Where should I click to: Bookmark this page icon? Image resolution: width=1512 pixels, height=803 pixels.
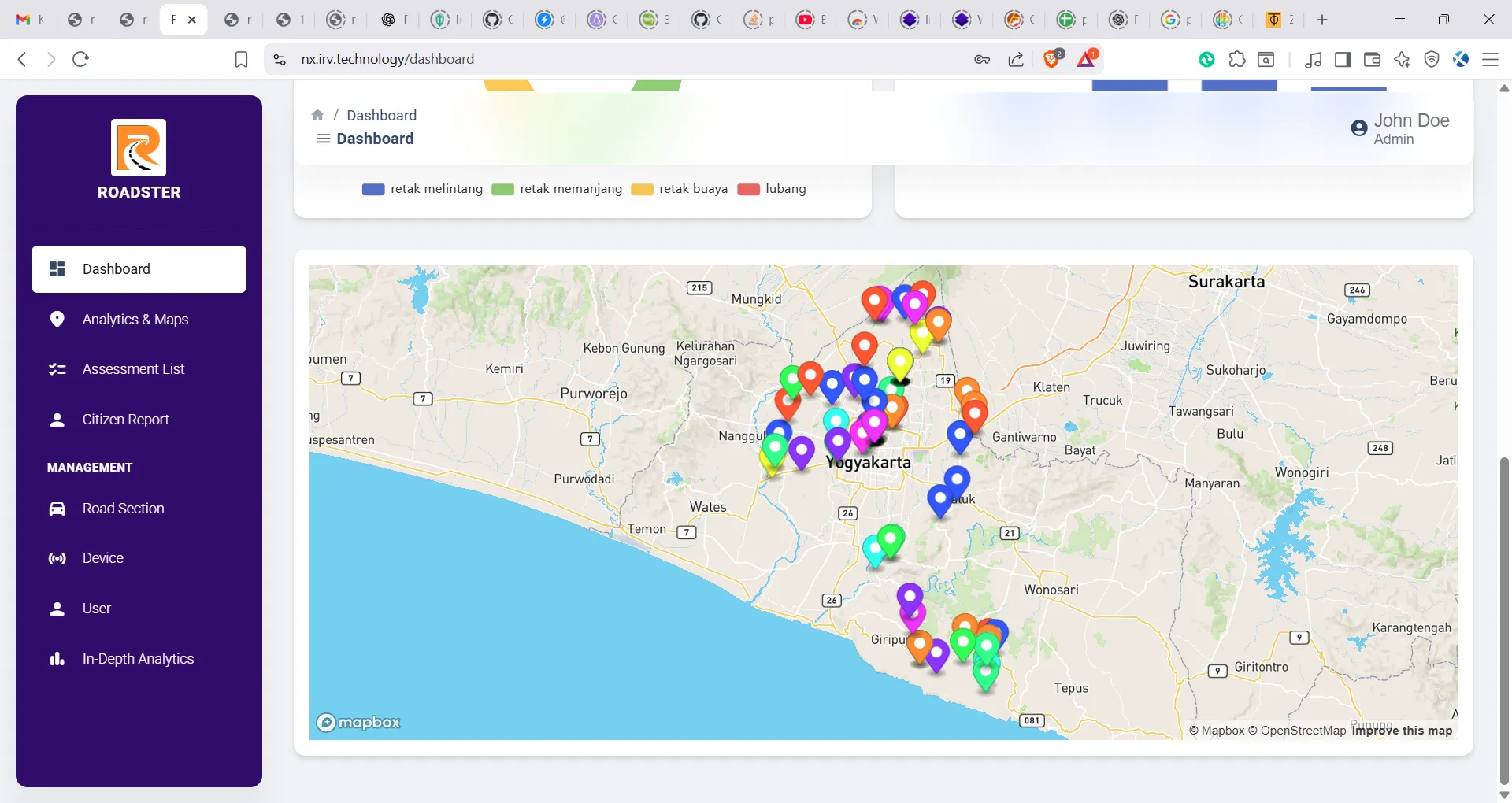[242, 59]
